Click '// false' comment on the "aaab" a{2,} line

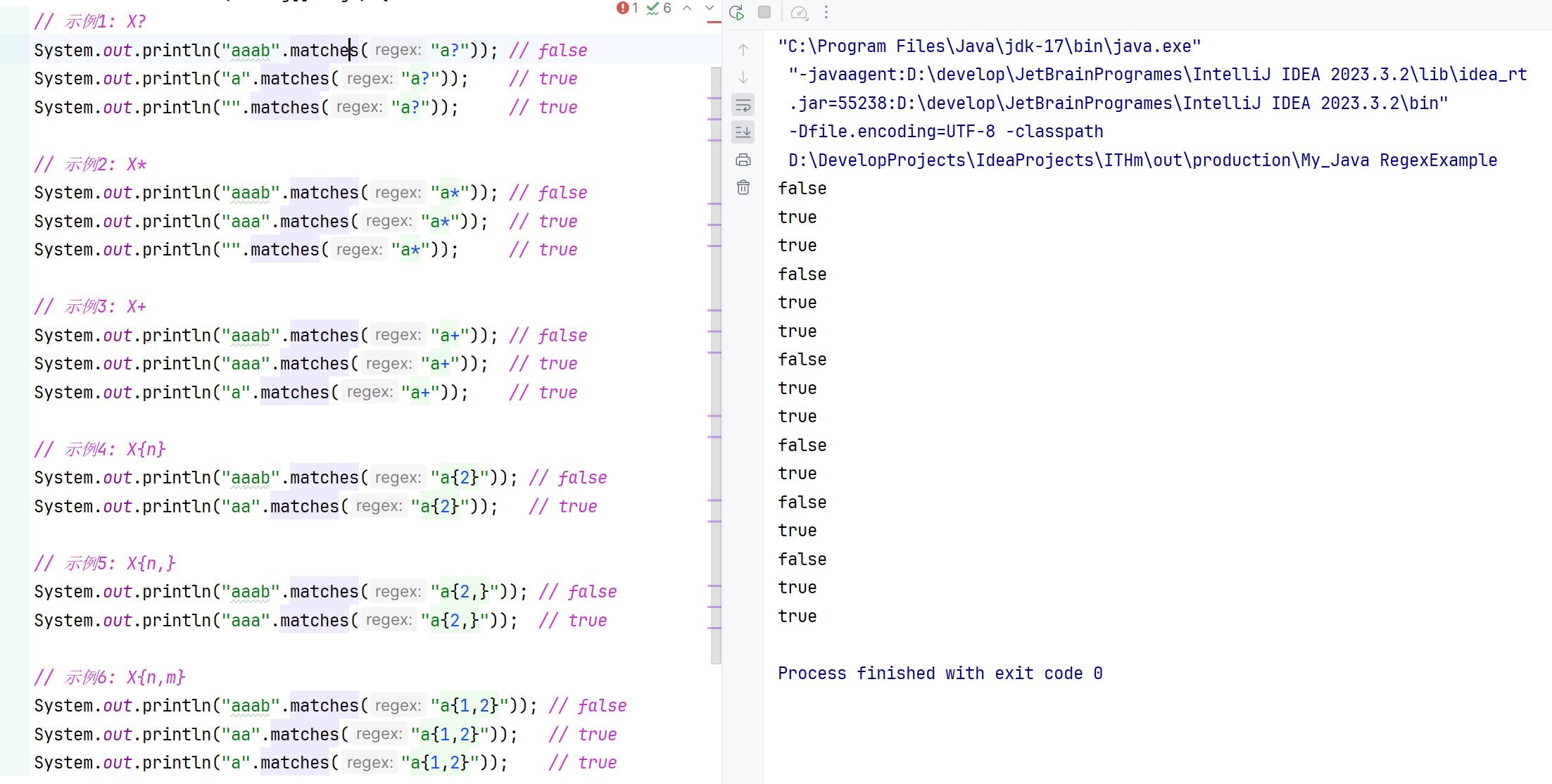click(578, 591)
